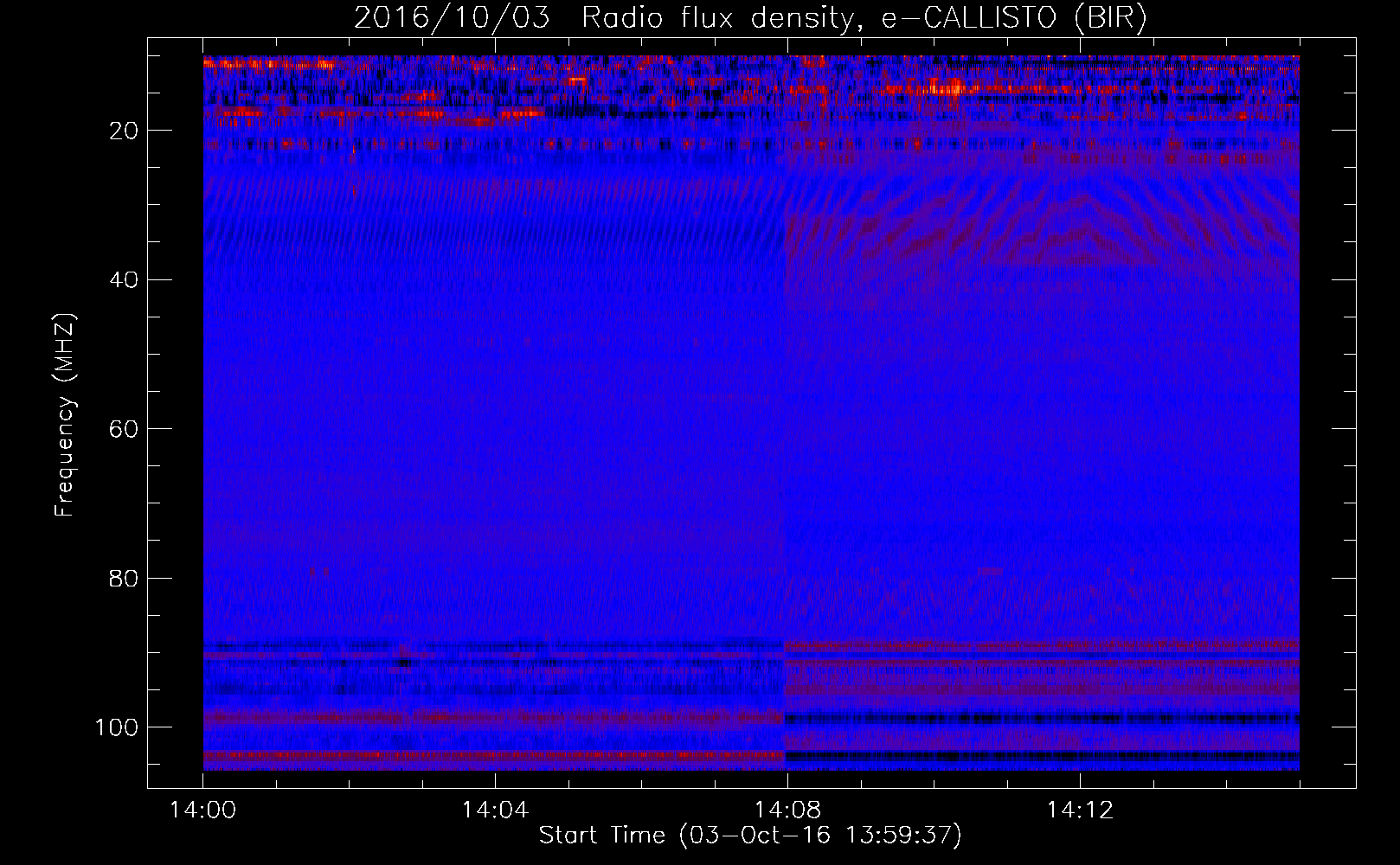The width and height of the screenshot is (1400, 865).
Task: Click the 60 MHz frequency tick label
Action: pos(125,429)
